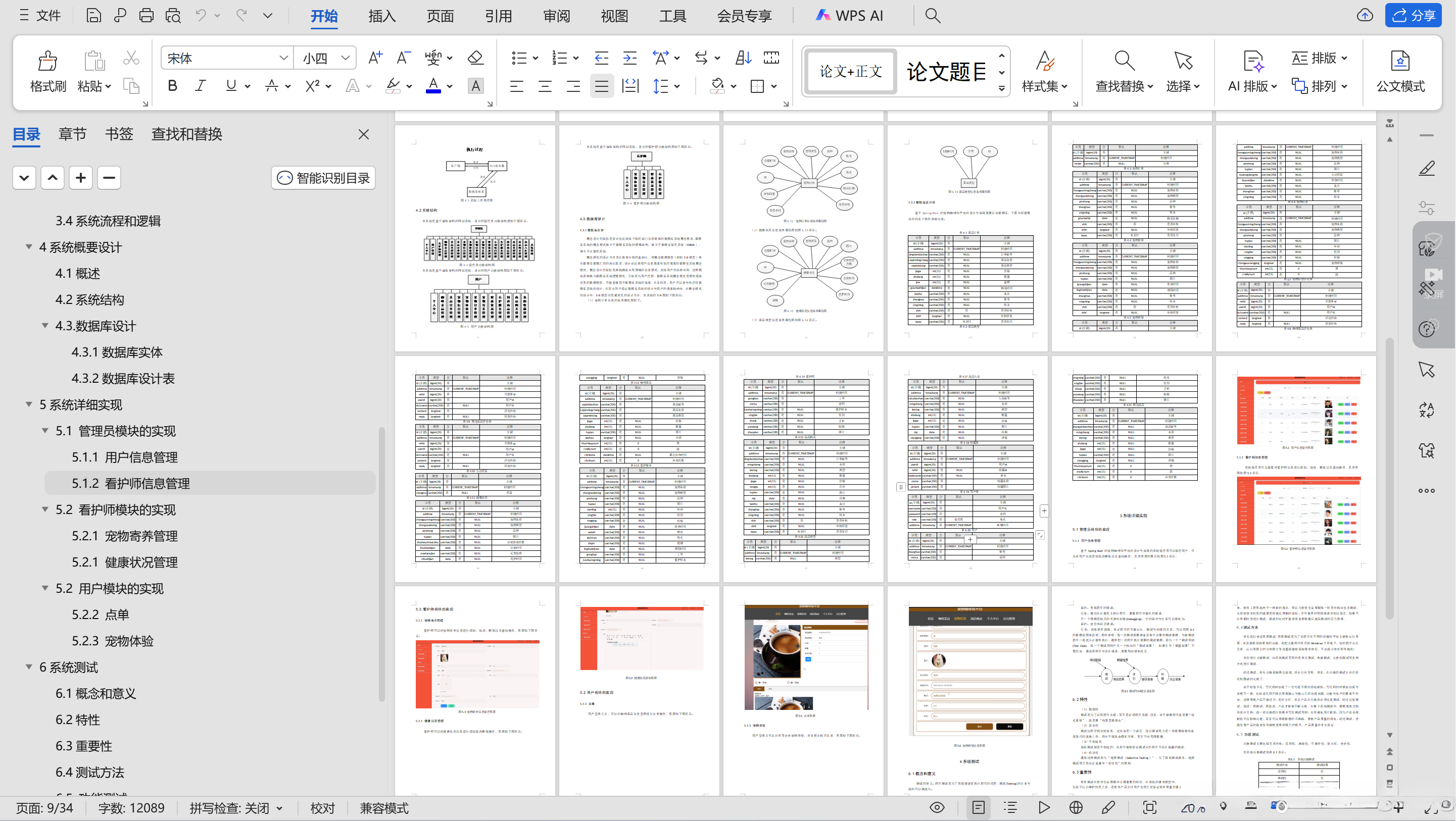Enter full screen reading via the play icon
Viewport: 1456px width, 821px height.
[1043, 807]
